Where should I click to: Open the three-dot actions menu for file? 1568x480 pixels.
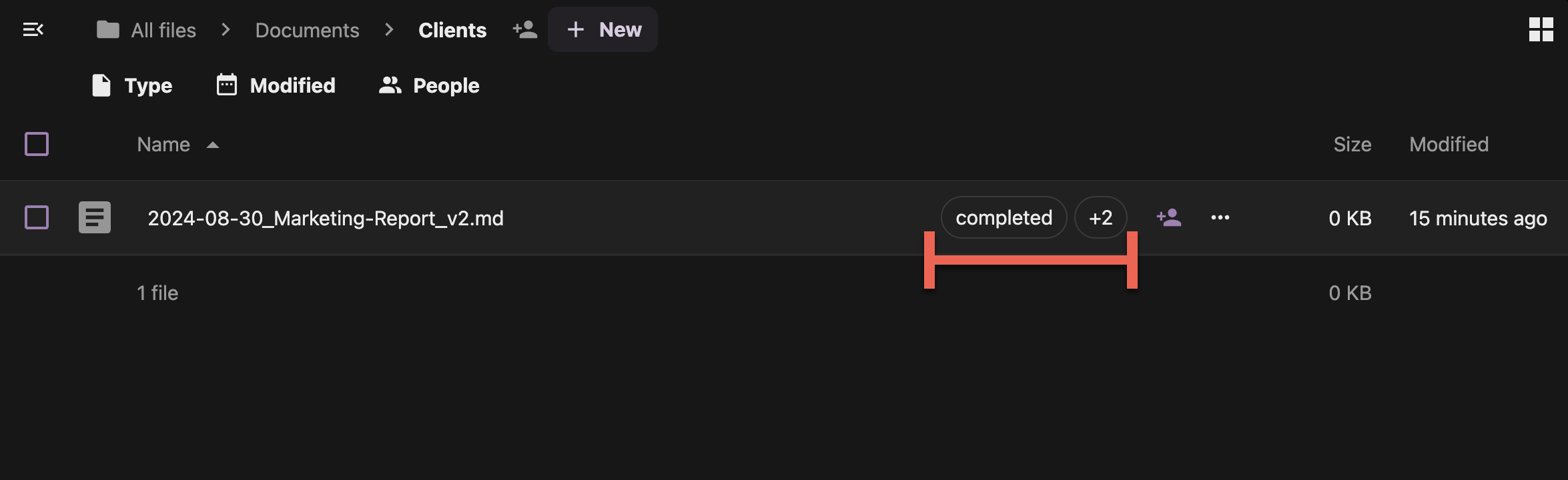[1220, 217]
